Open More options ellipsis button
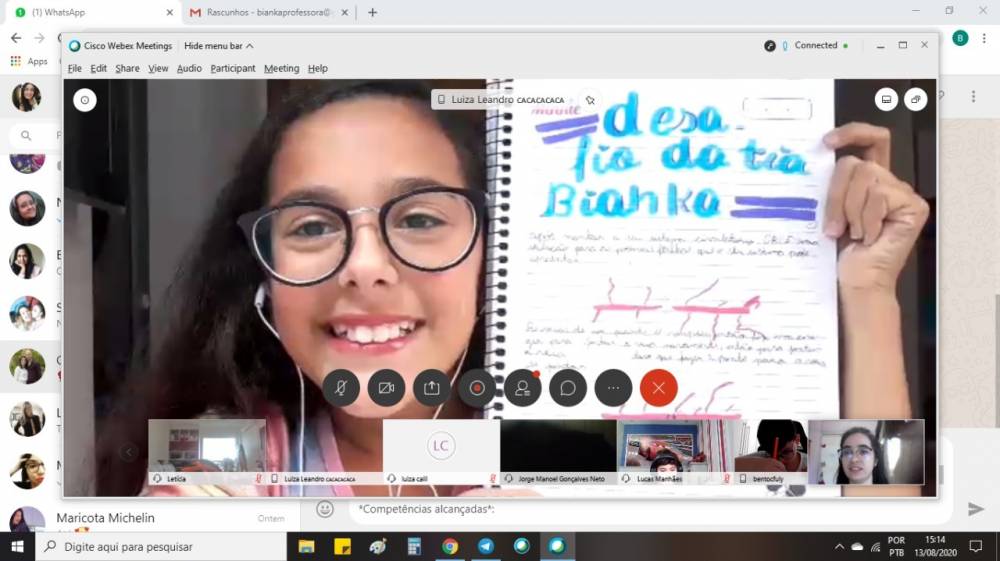Image resolution: width=1000 pixels, height=561 pixels. [x=613, y=388]
